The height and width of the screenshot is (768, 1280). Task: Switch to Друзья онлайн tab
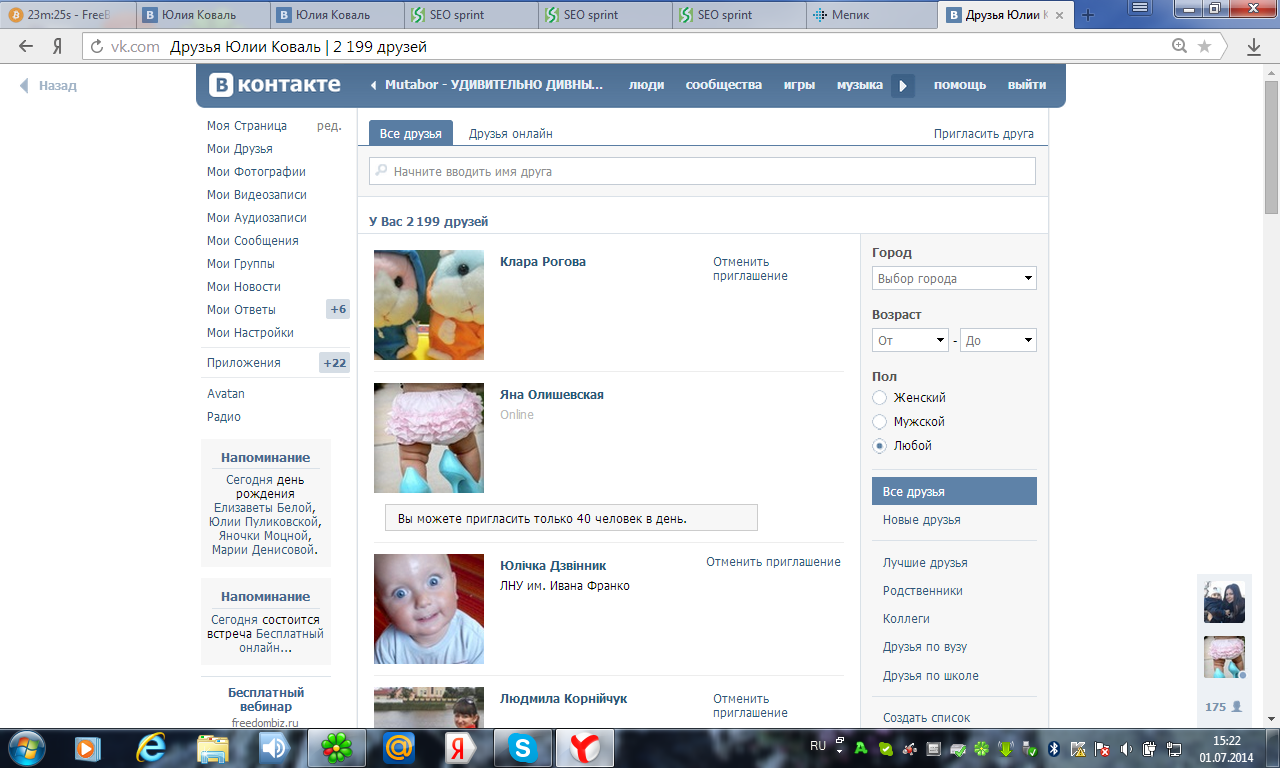[511, 133]
